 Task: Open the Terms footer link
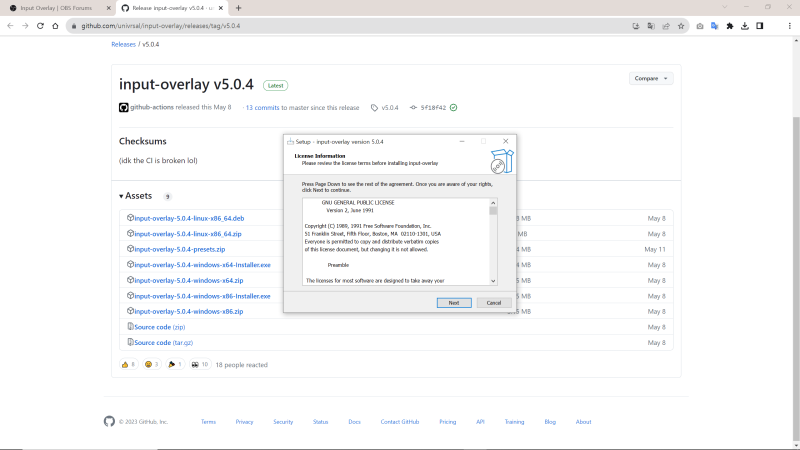(208, 422)
